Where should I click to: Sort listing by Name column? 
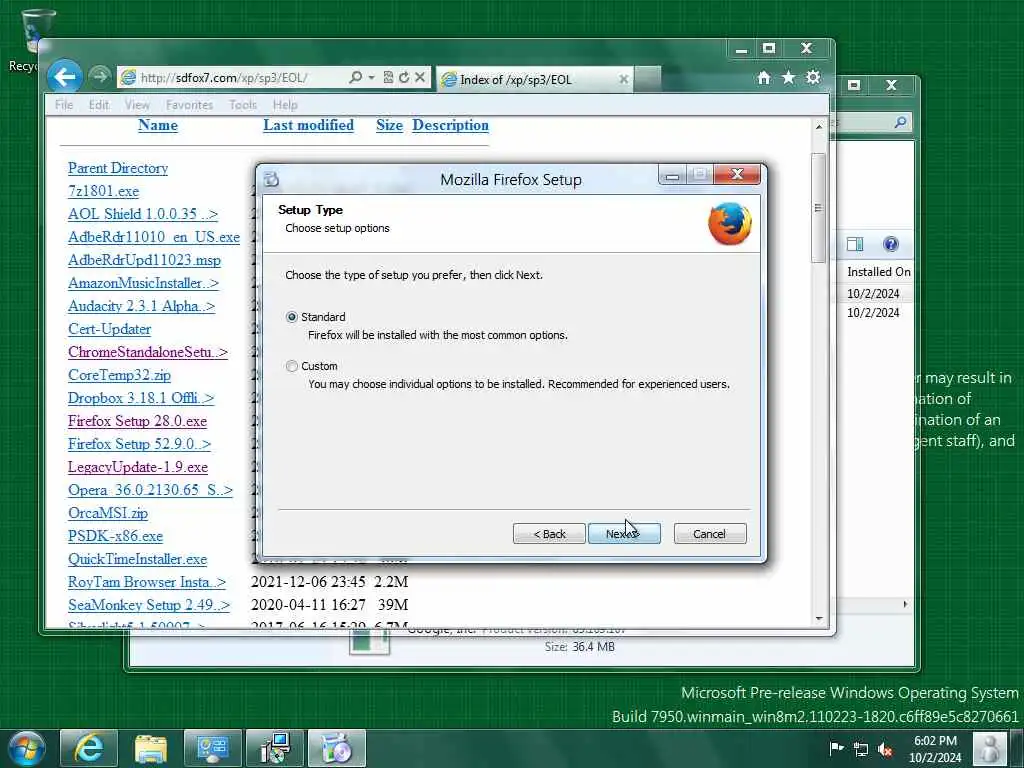pos(157,125)
